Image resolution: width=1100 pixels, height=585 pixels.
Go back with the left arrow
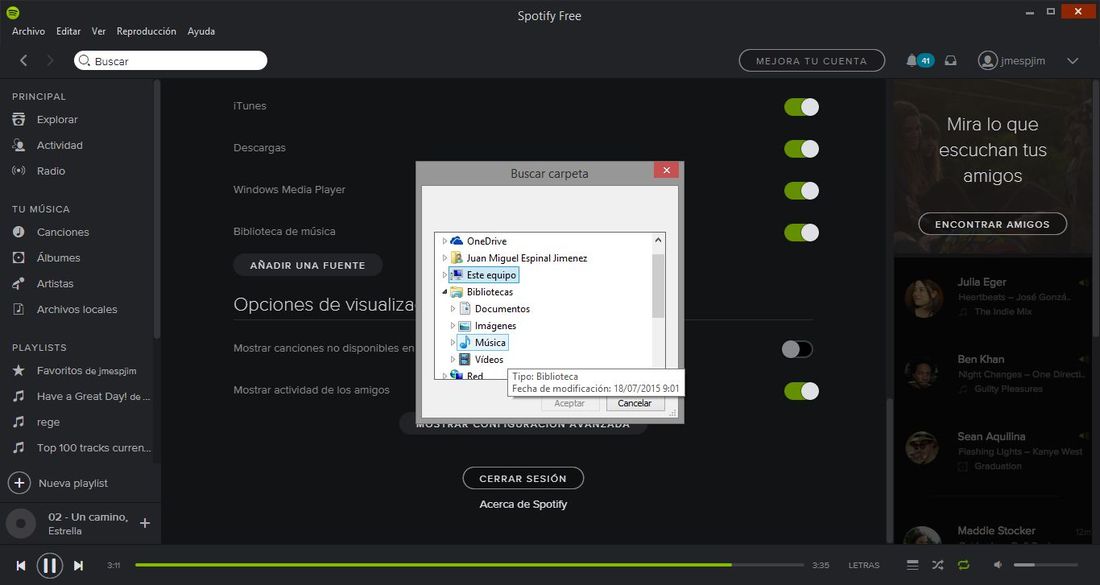23,60
